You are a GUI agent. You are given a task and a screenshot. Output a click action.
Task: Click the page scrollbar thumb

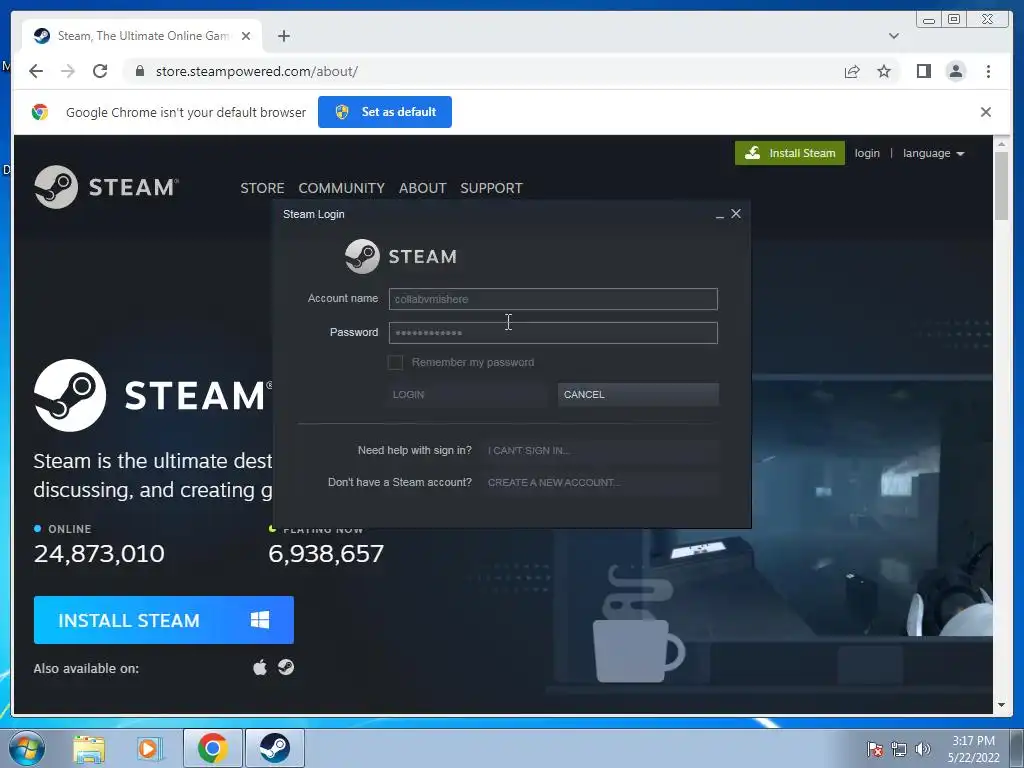coord(1001,185)
